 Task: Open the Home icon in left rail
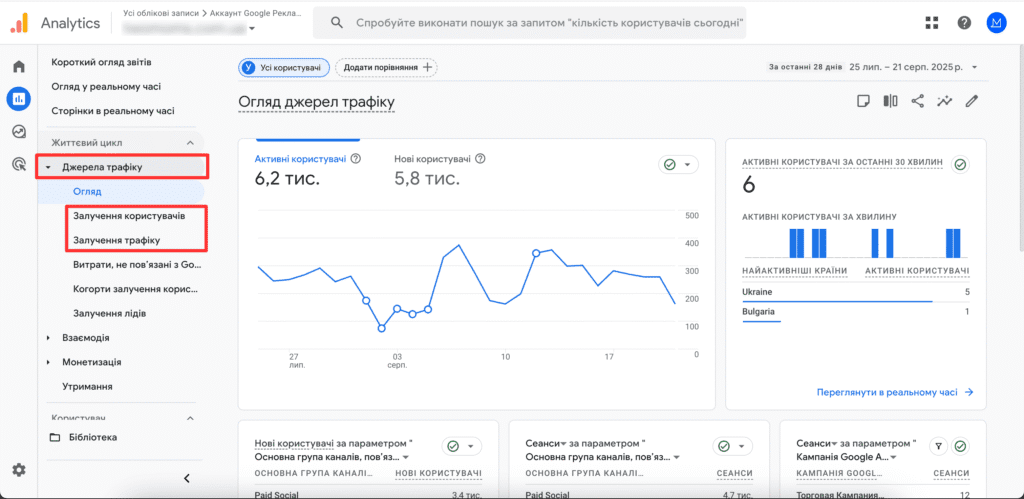tap(19, 66)
